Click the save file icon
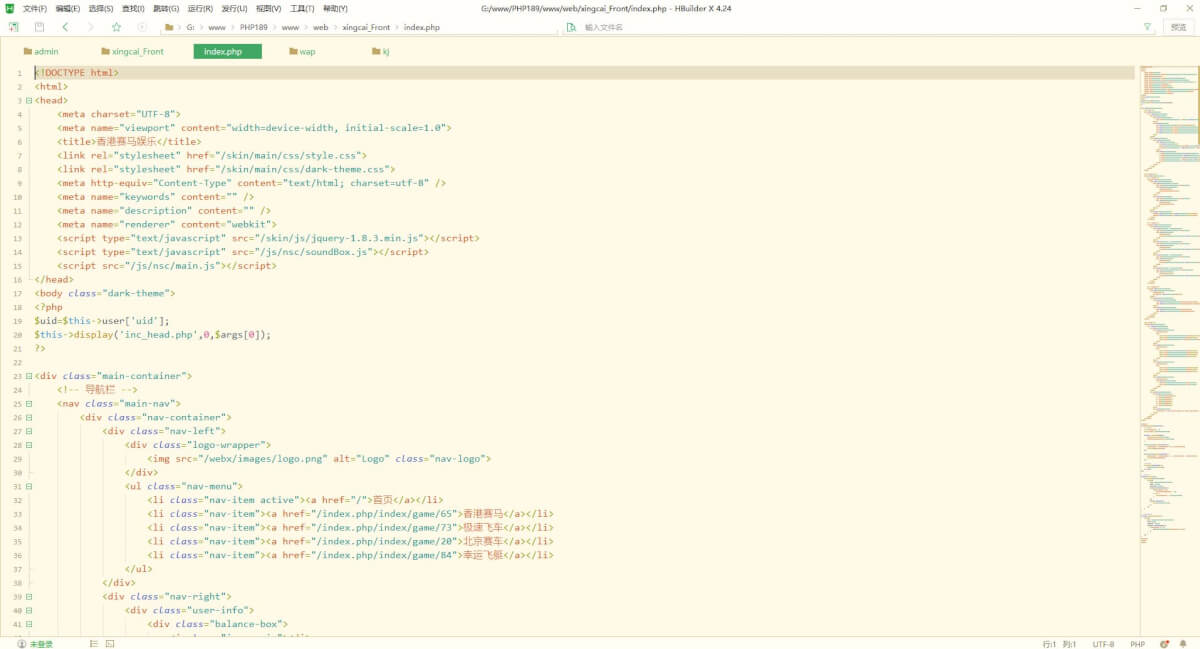Image resolution: width=1200 pixels, height=649 pixels. click(x=39, y=27)
